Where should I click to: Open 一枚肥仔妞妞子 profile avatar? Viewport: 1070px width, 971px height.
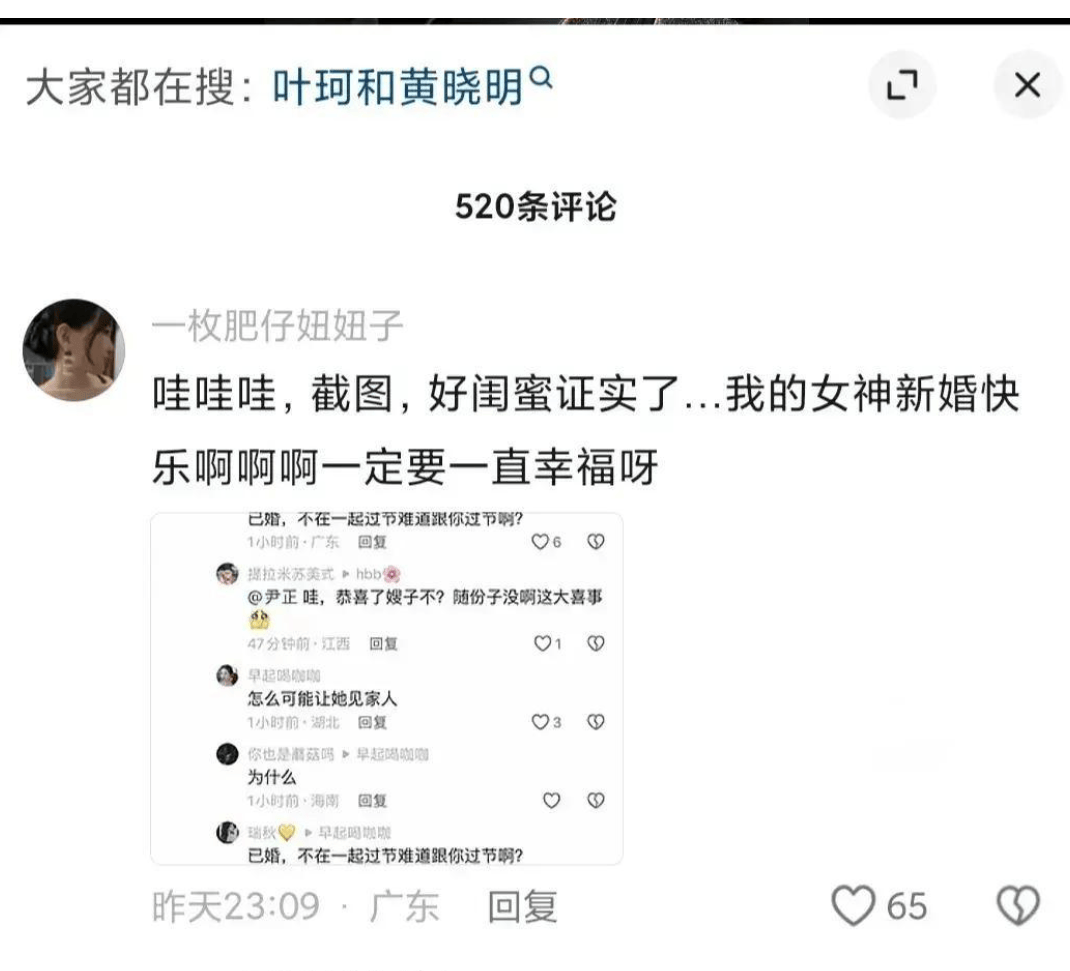click(74, 349)
